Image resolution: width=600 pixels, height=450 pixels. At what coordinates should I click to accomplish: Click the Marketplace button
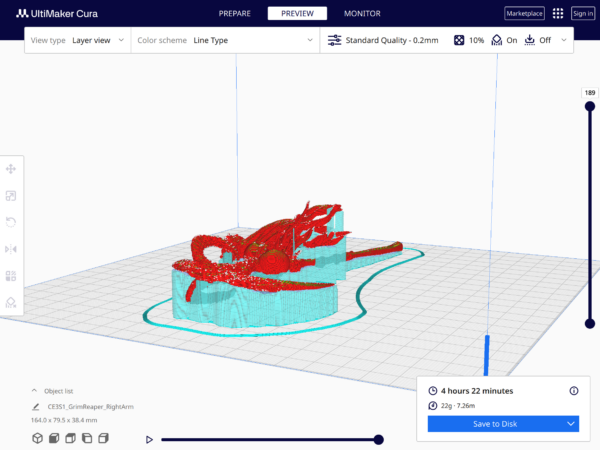tap(525, 14)
